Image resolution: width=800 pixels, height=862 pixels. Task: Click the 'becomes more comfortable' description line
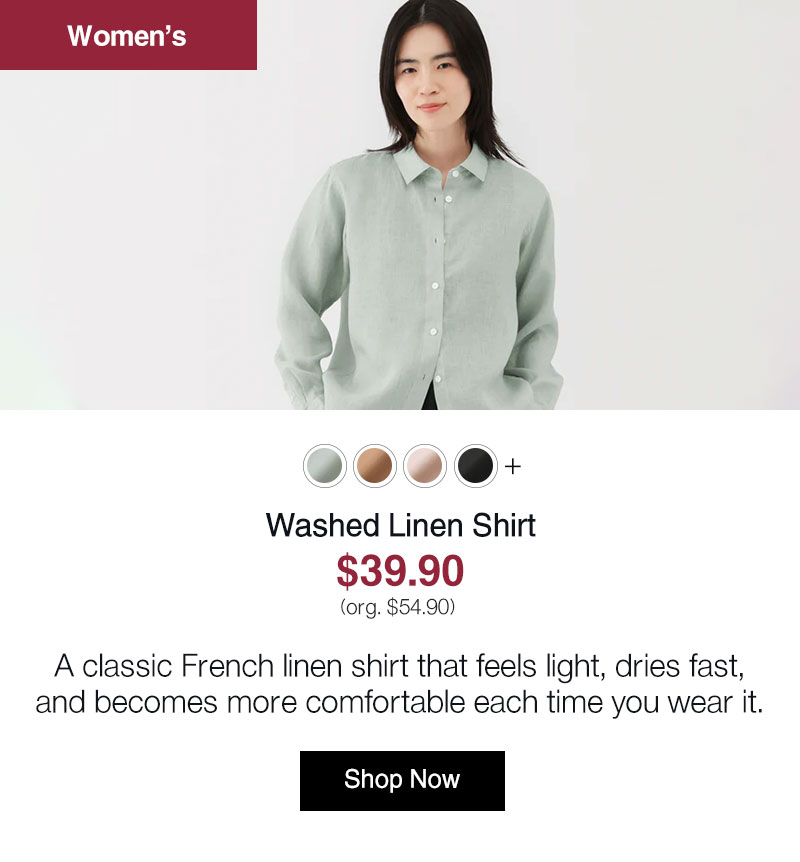click(x=400, y=702)
